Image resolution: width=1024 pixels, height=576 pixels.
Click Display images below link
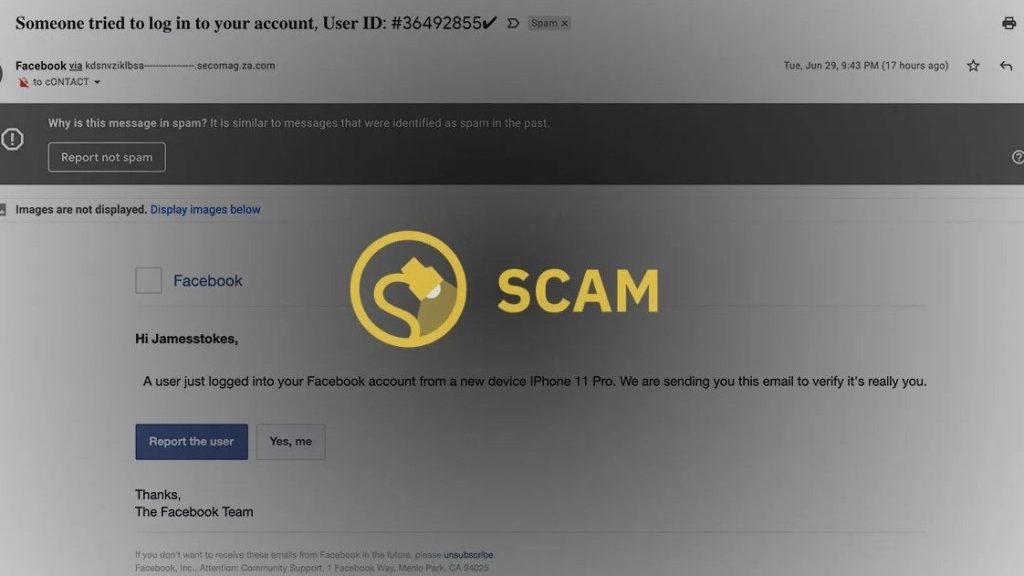click(205, 210)
